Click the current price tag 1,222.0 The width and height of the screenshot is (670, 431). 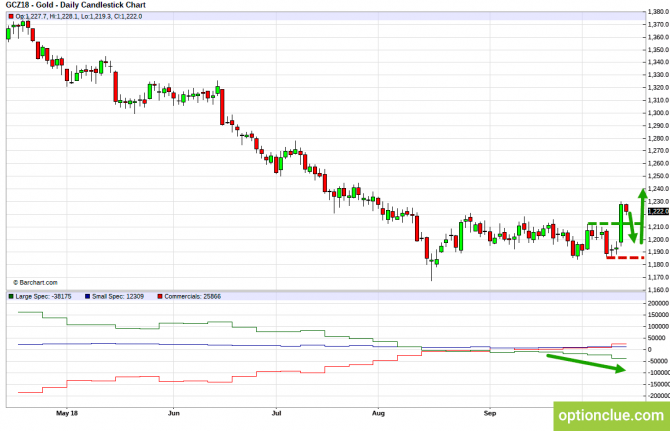click(x=658, y=211)
